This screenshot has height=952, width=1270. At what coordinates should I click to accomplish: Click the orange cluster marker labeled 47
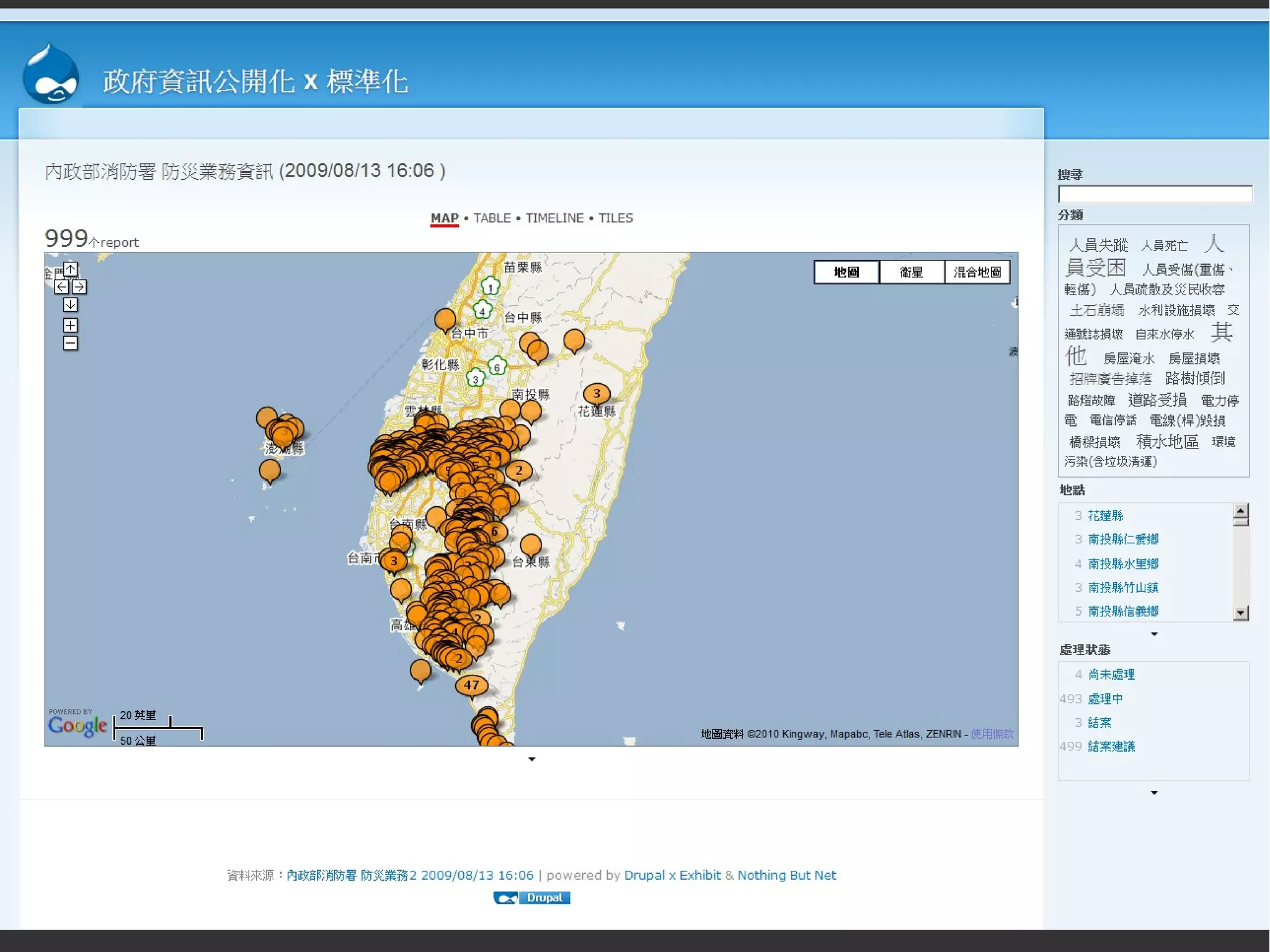click(x=471, y=685)
